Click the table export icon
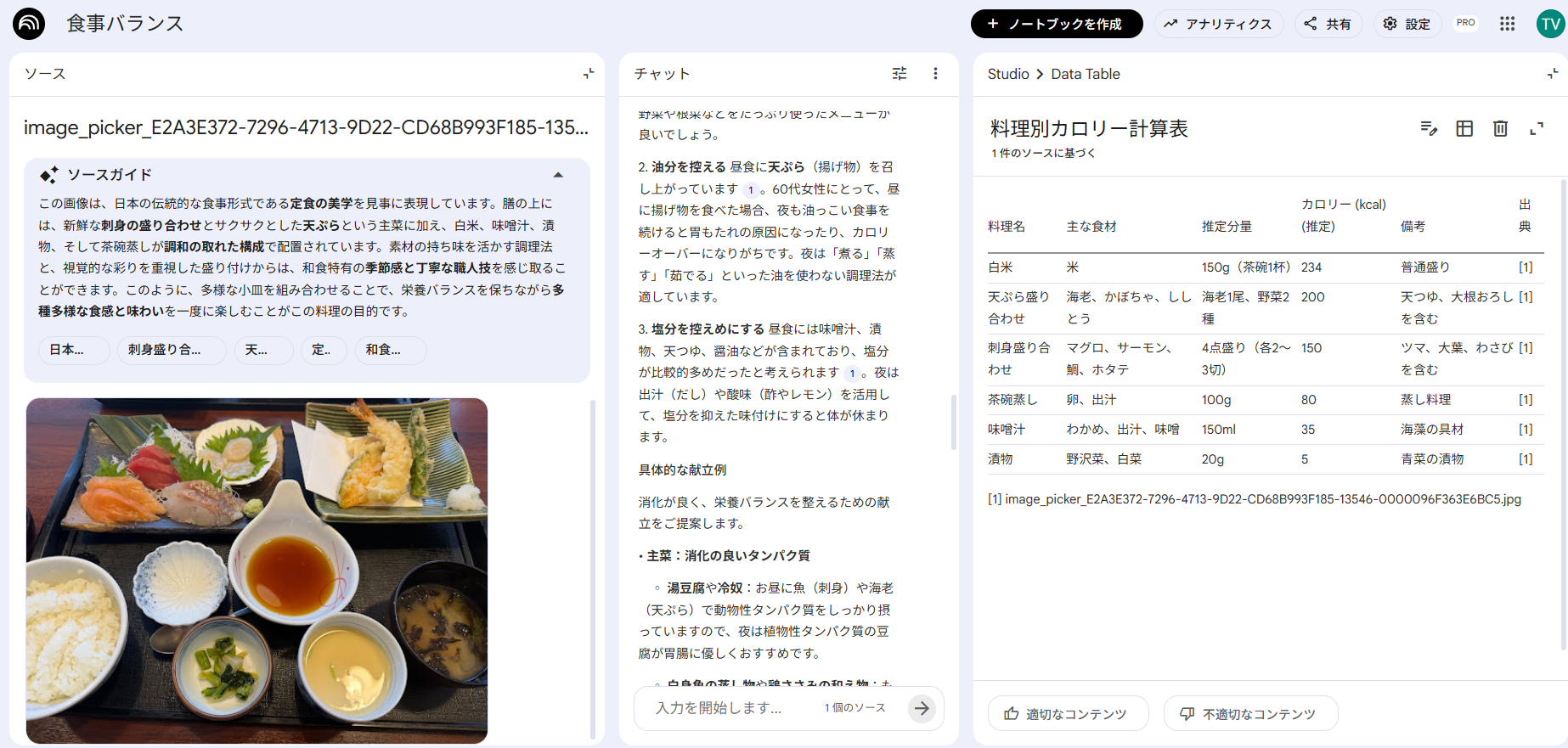 click(1464, 129)
